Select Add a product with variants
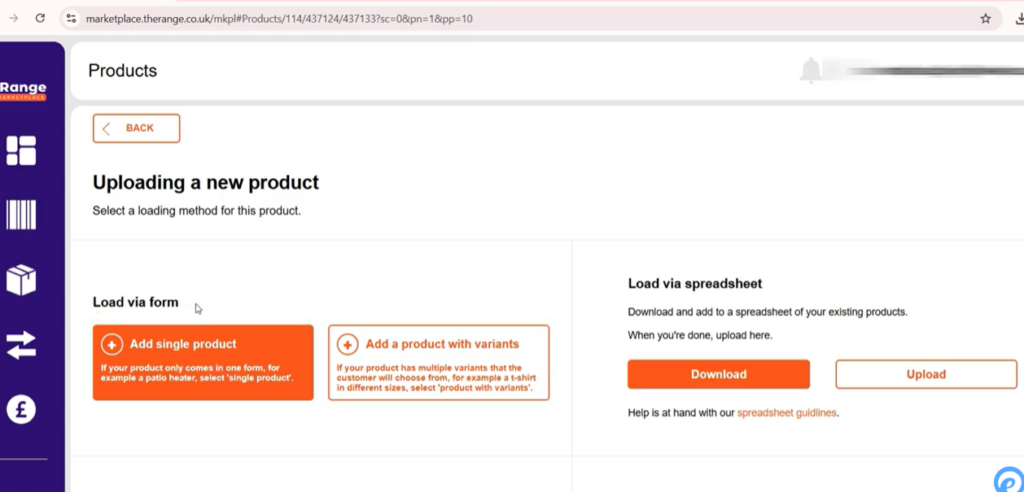The height and width of the screenshot is (492, 1024). click(x=438, y=362)
